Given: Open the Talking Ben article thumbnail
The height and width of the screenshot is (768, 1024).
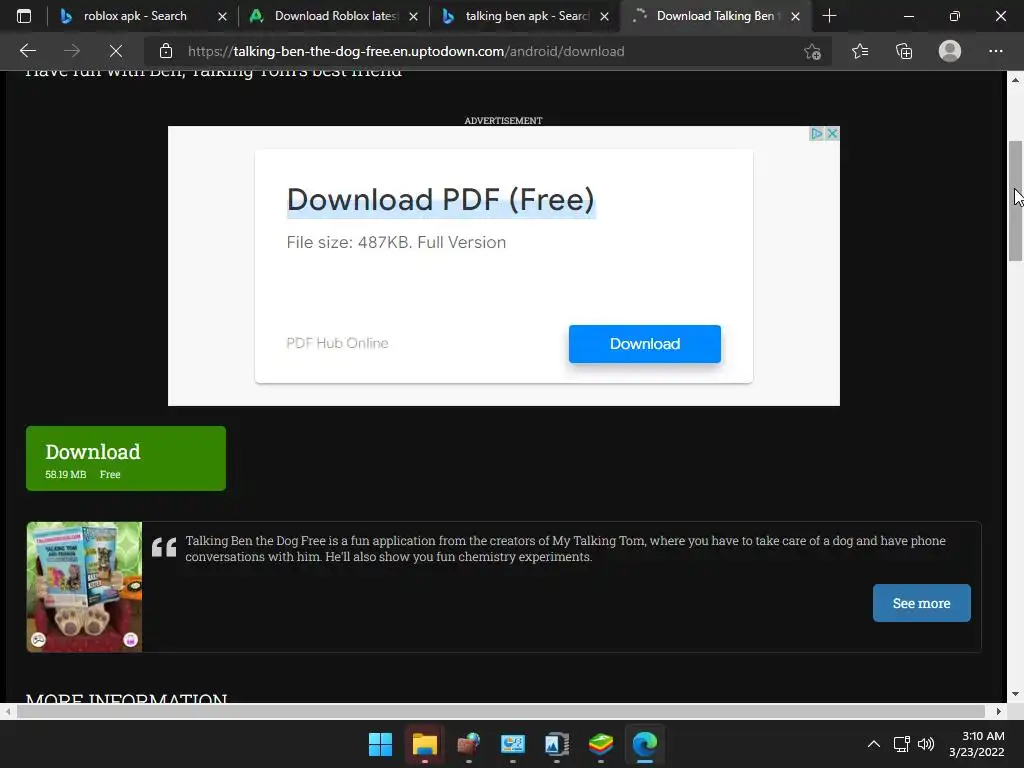Looking at the screenshot, I should pyautogui.click(x=84, y=586).
